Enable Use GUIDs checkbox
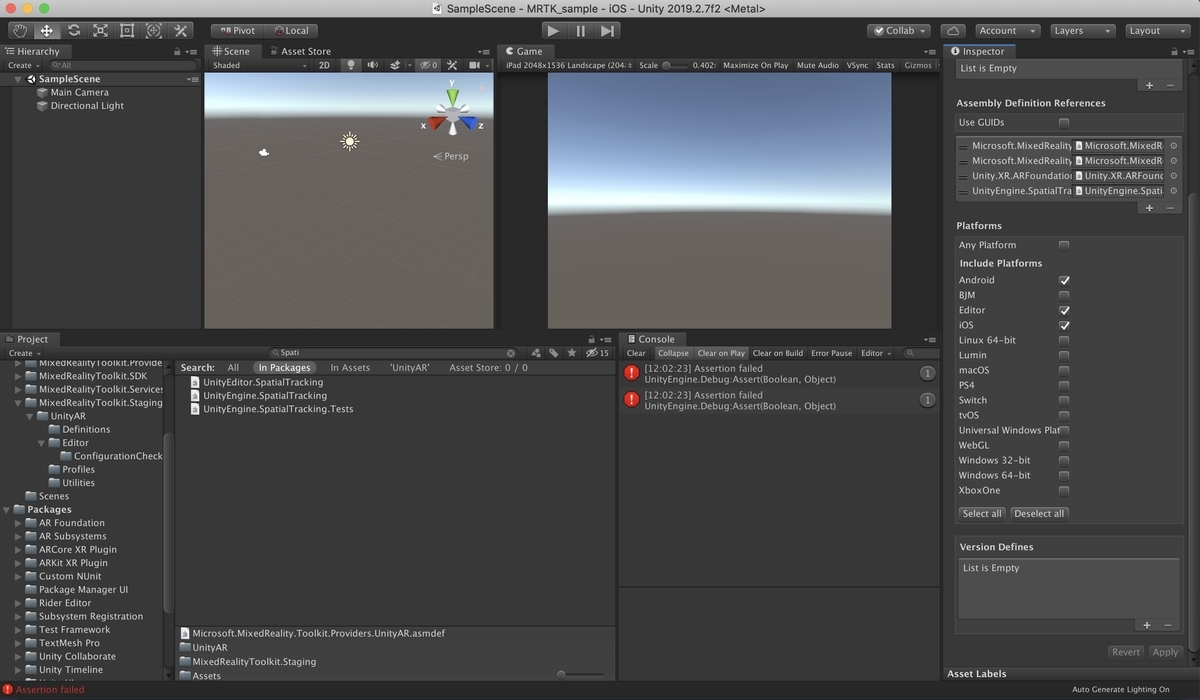 point(1064,122)
